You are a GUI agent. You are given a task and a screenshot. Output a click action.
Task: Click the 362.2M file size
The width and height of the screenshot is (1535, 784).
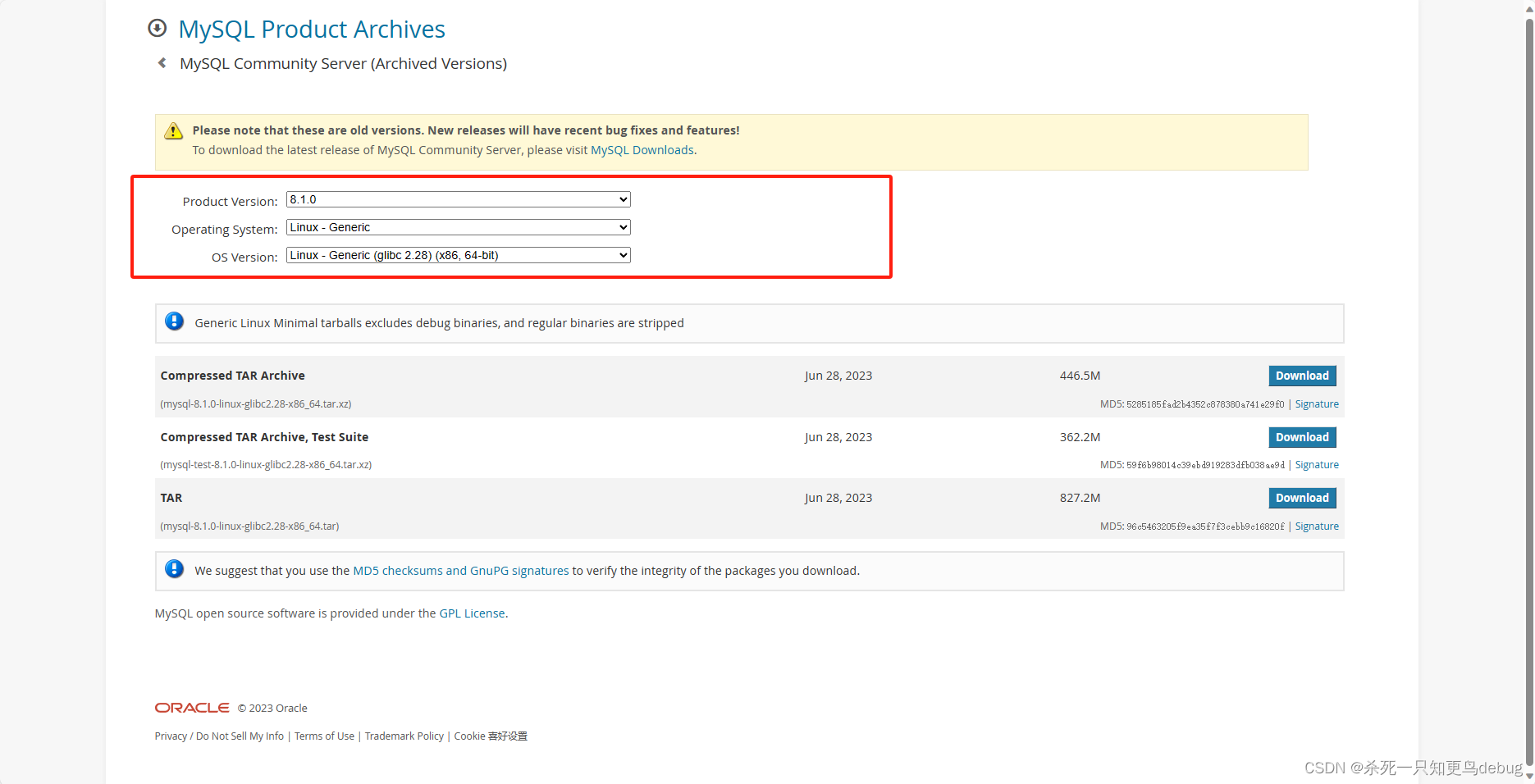(x=1080, y=437)
